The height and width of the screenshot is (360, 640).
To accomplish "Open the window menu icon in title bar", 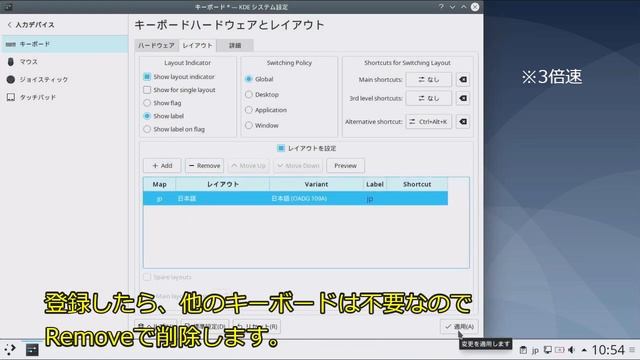I will point(8,7).
